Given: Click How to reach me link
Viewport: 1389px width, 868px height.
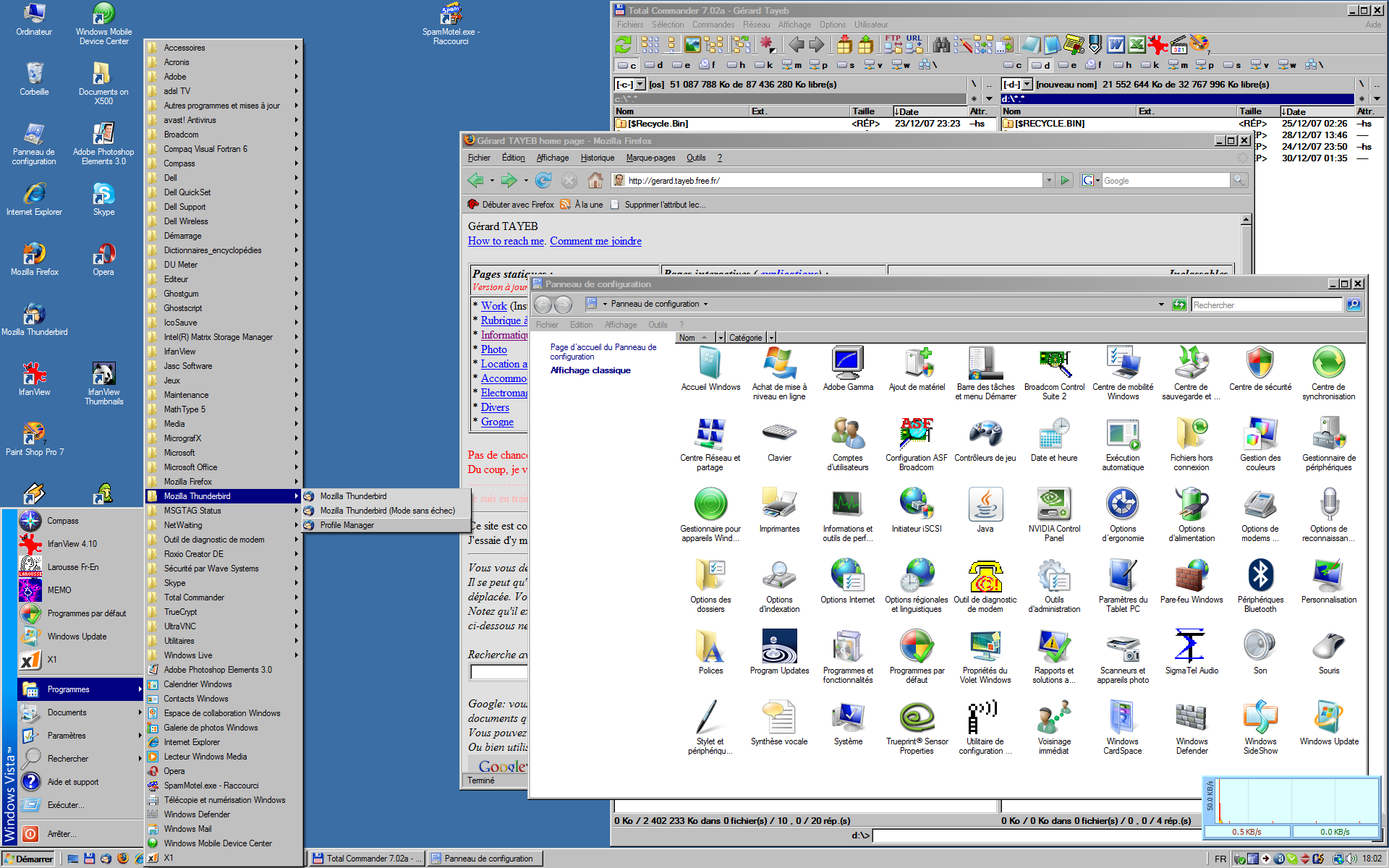Looking at the screenshot, I should pos(506,241).
